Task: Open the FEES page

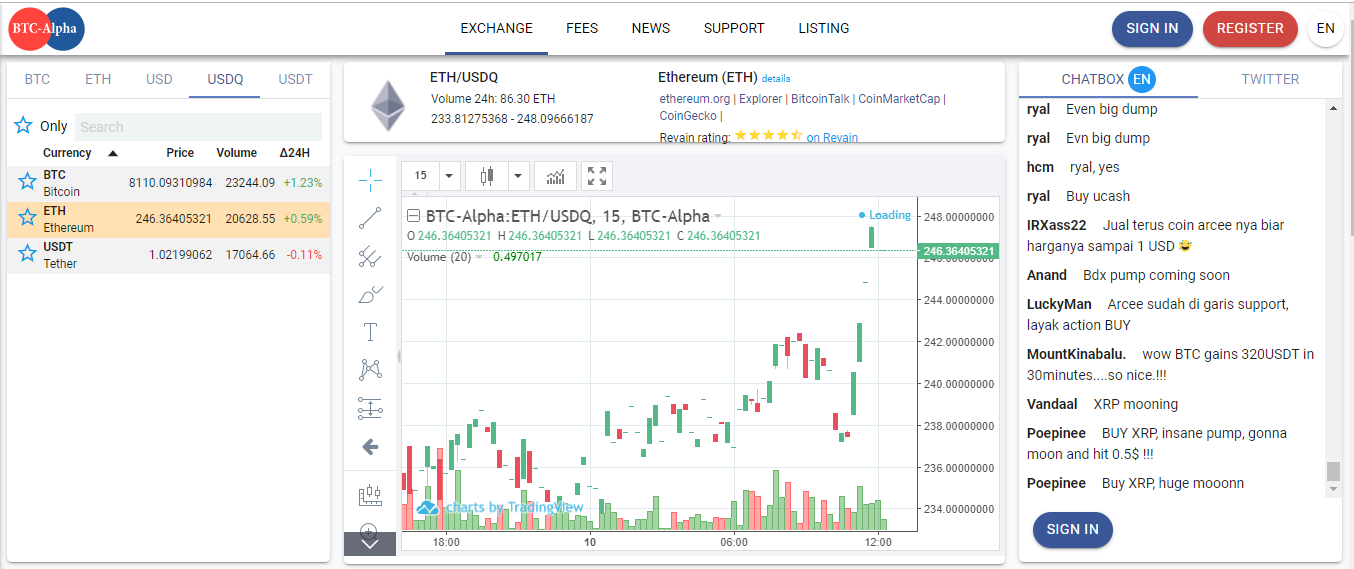Action: pyautogui.click(x=582, y=28)
